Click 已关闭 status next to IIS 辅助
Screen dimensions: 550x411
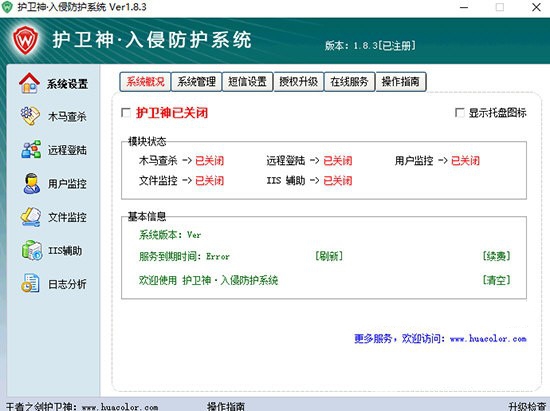pos(338,181)
